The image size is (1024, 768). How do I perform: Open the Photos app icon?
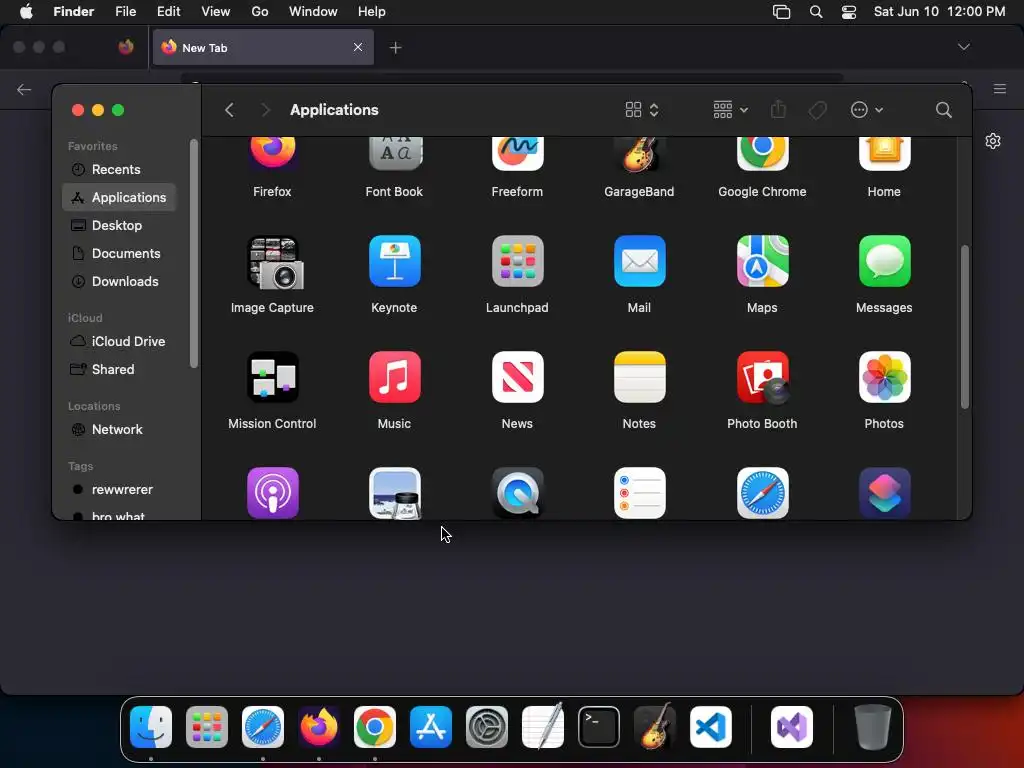pos(884,377)
